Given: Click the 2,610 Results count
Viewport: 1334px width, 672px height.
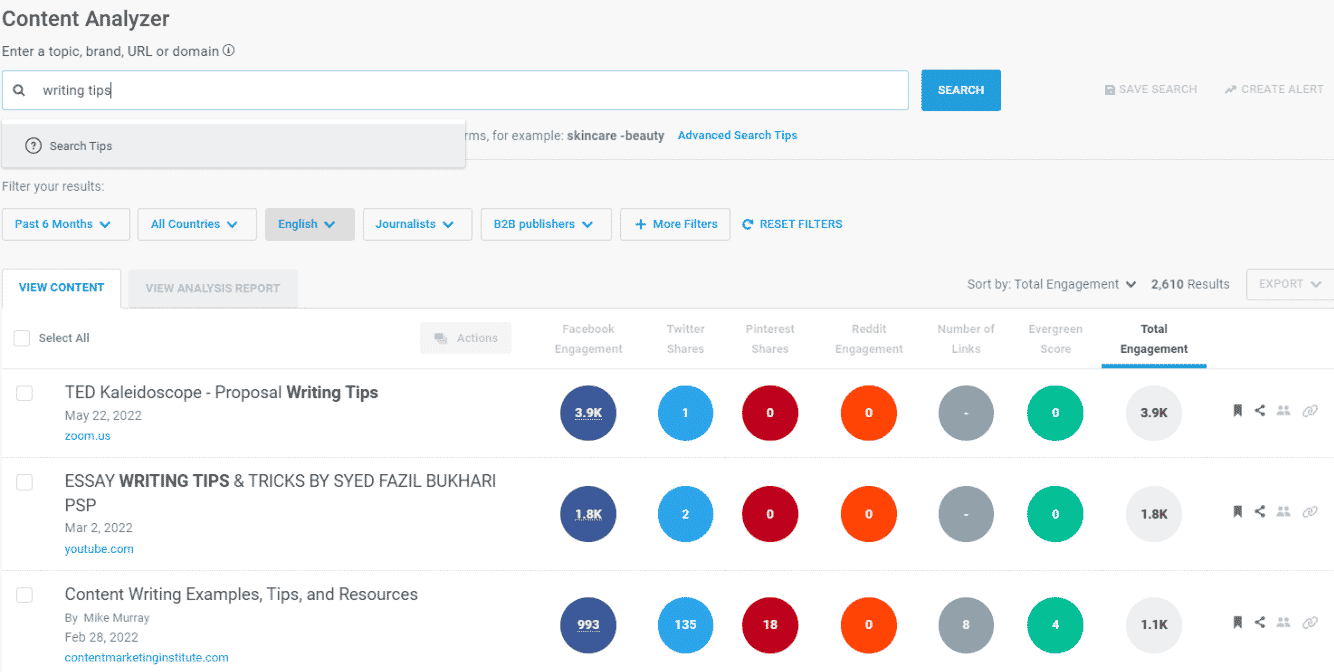Looking at the screenshot, I should pyautogui.click(x=1190, y=284).
